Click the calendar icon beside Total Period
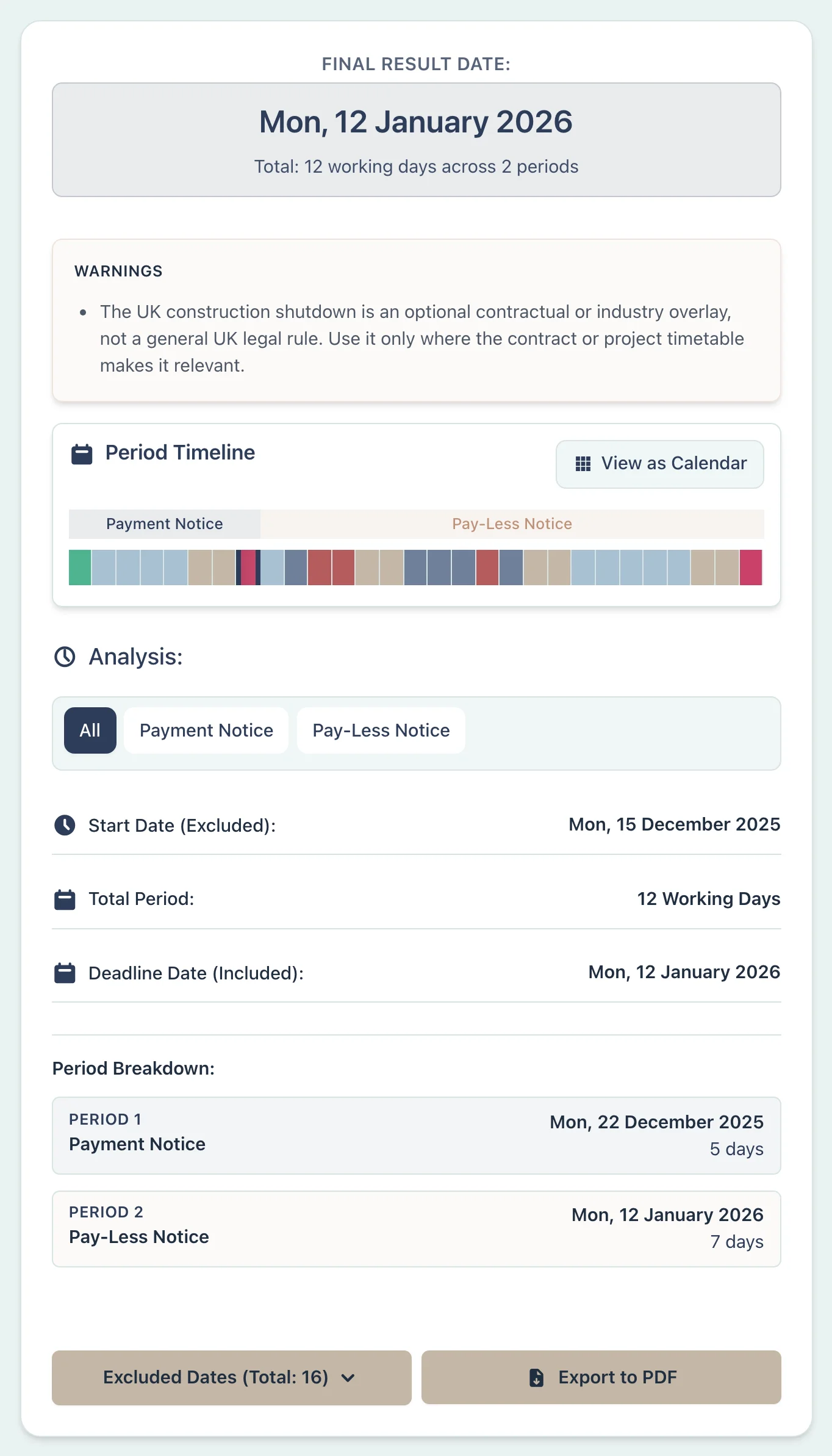832x1456 pixels. [x=65, y=899]
